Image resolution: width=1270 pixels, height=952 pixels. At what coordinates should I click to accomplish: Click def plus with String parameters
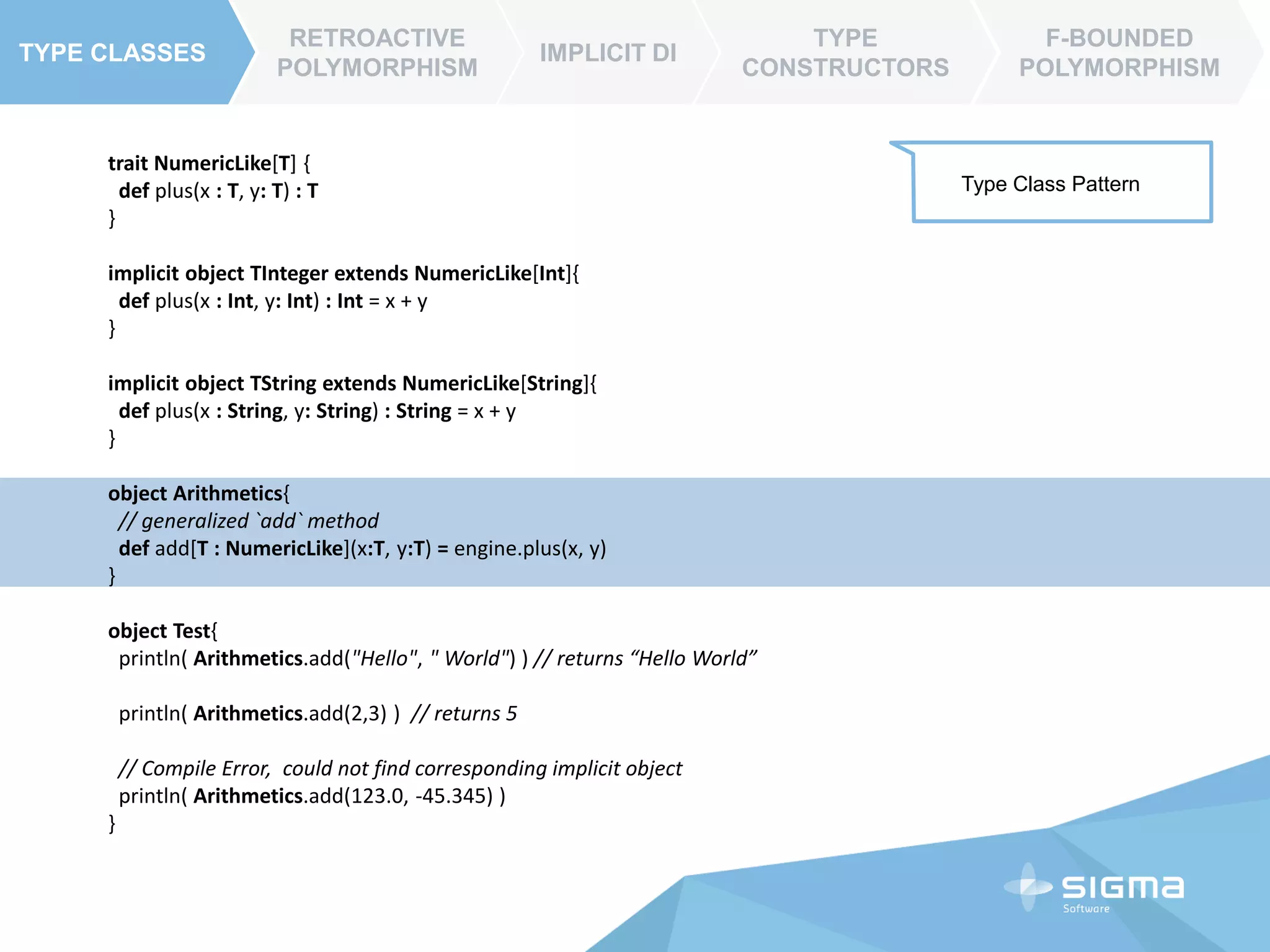coord(317,411)
